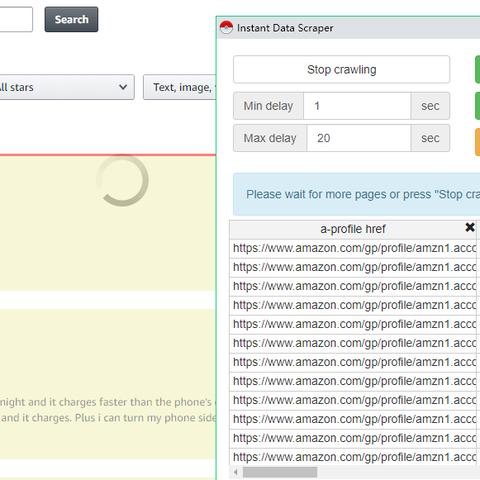Click the Stop crawling button

[341, 69]
